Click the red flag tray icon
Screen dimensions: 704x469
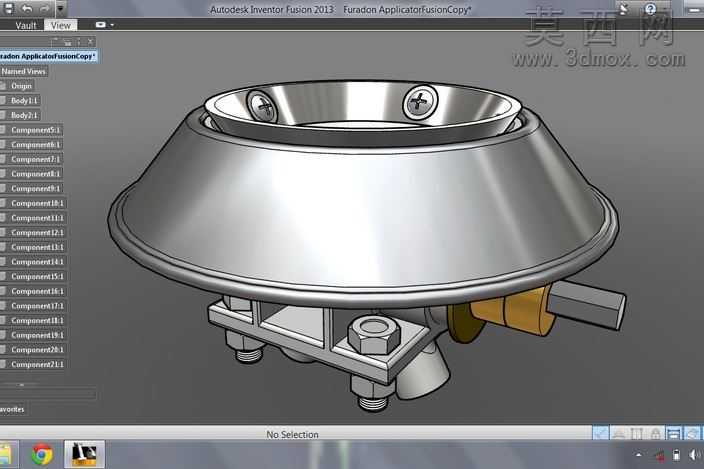pyautogui.click(x=659, y=456)
